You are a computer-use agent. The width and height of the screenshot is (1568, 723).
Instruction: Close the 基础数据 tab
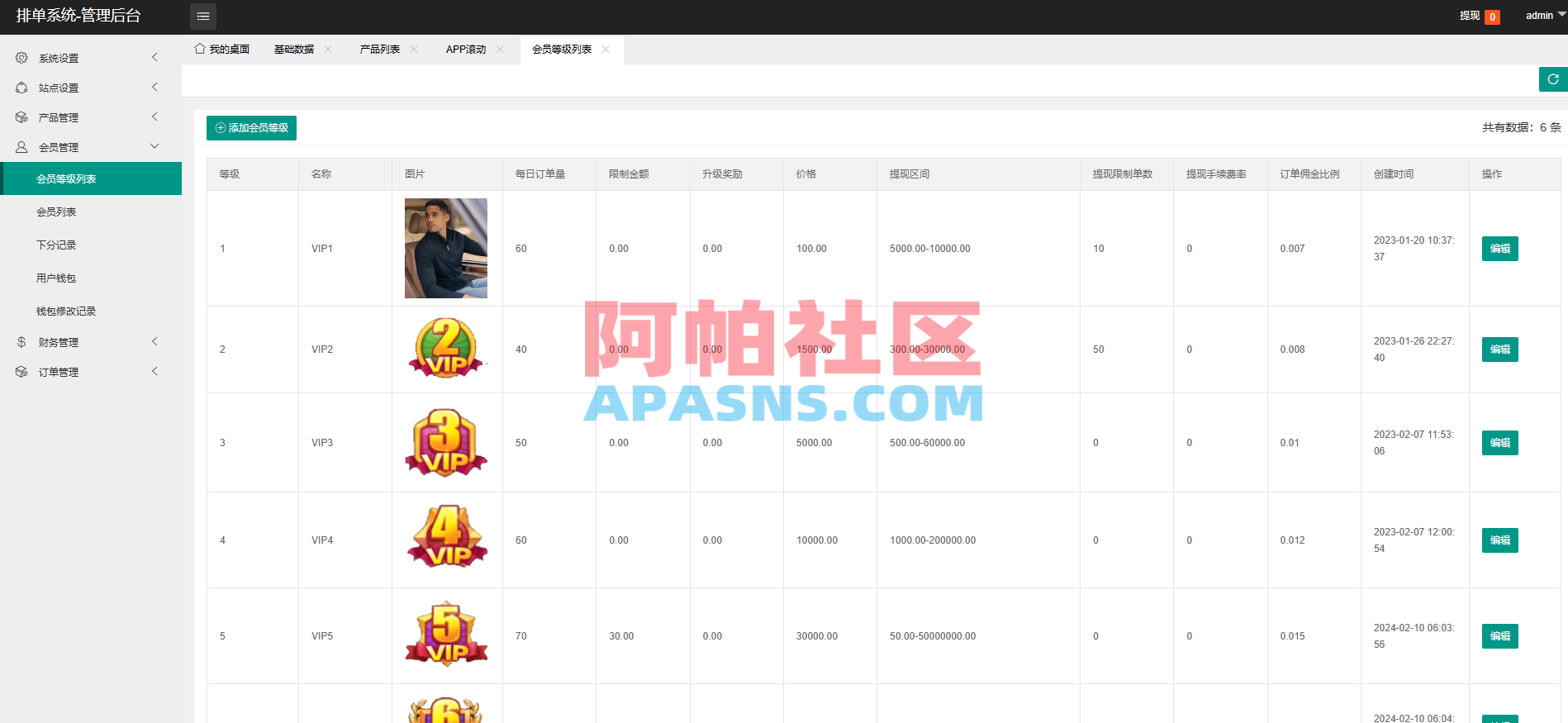click(328, 50)
